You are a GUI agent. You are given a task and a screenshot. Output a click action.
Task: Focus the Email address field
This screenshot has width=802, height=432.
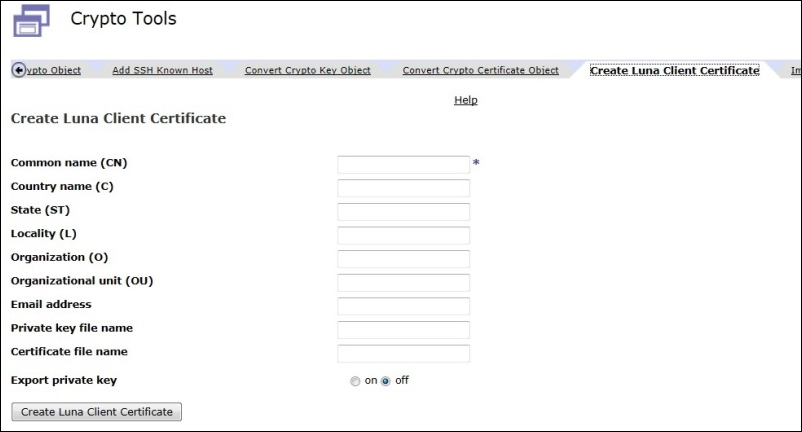[x=403, y=306]
